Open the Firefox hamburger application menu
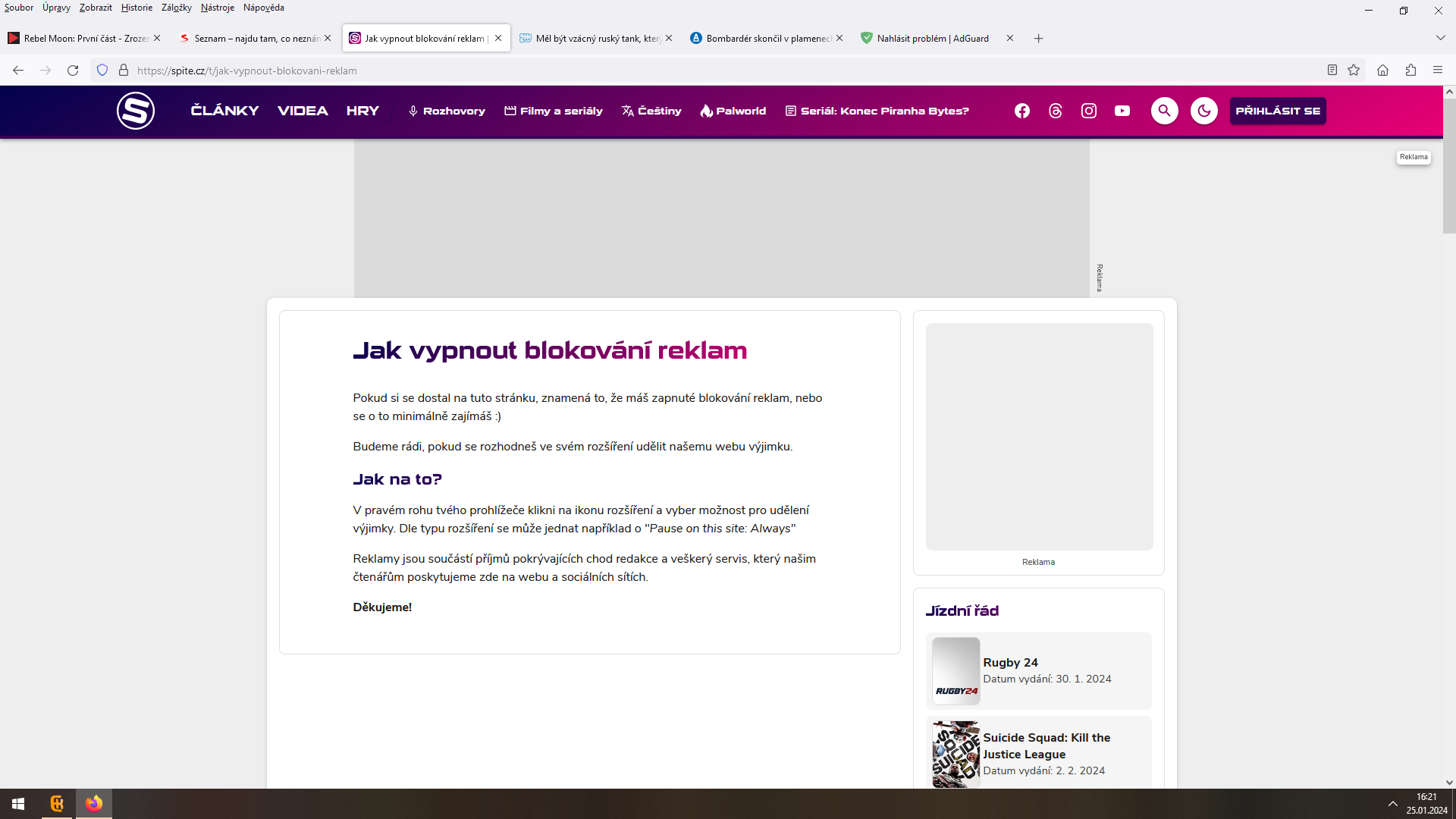Screen dimensions: 1456x819 [1438, 71]
